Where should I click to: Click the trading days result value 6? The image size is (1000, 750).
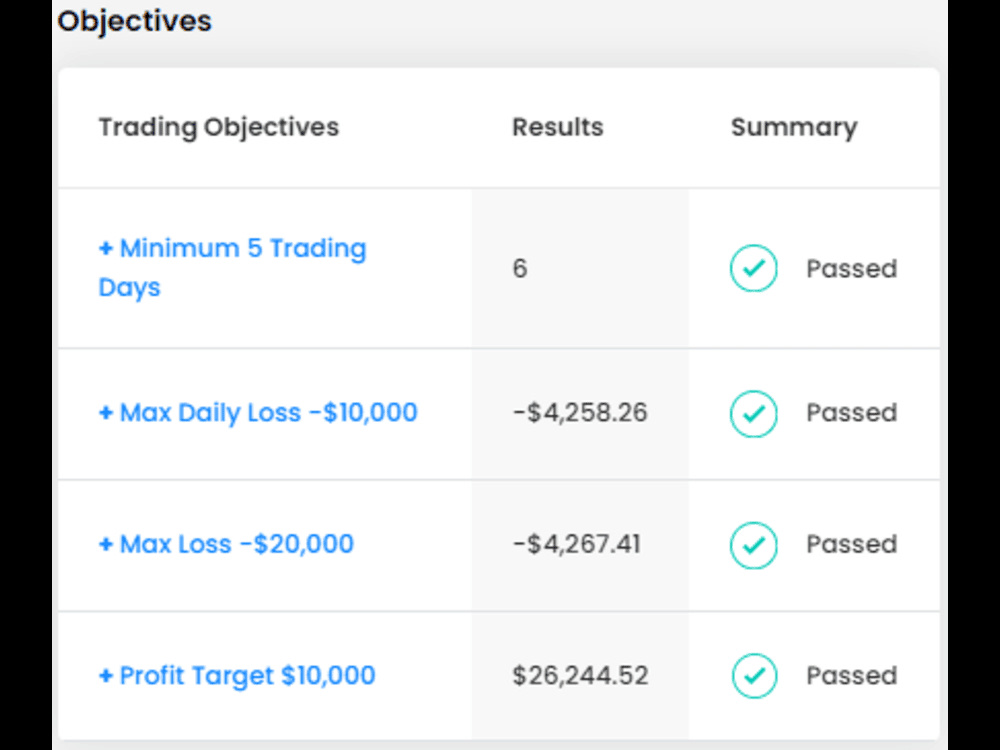[520, 268]
